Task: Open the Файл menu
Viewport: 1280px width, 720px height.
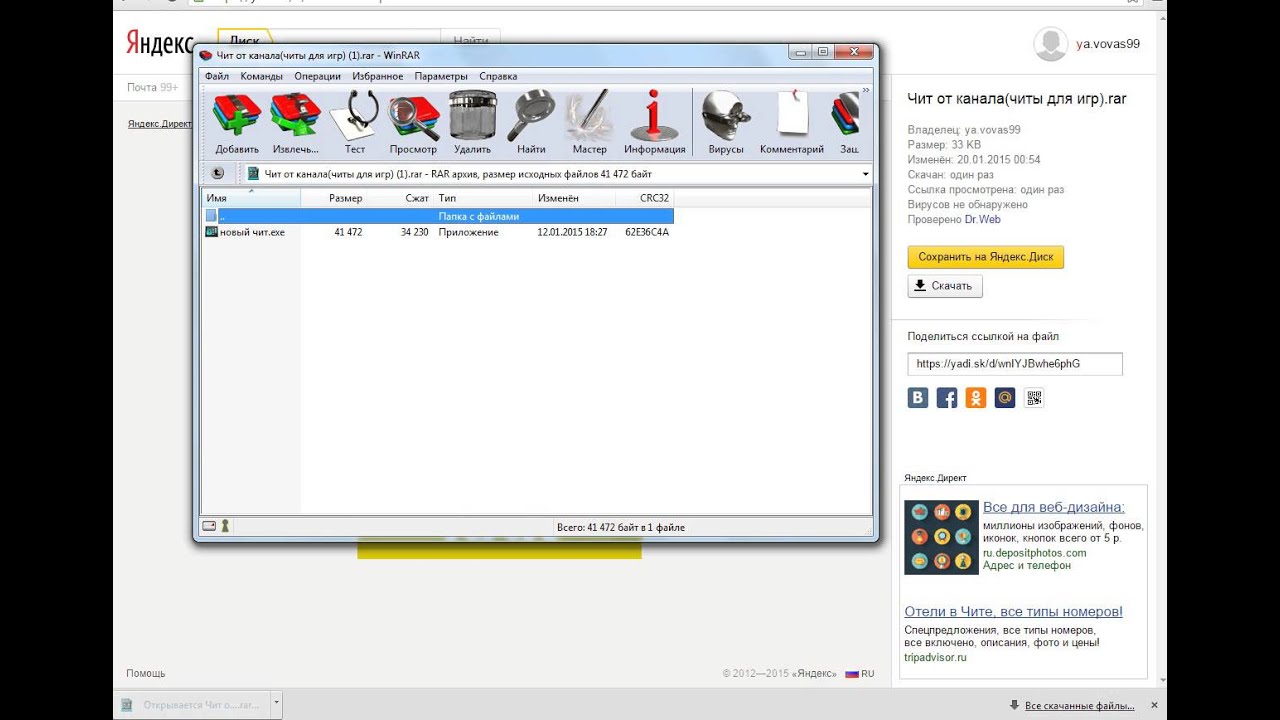Action: click(217, 76)
